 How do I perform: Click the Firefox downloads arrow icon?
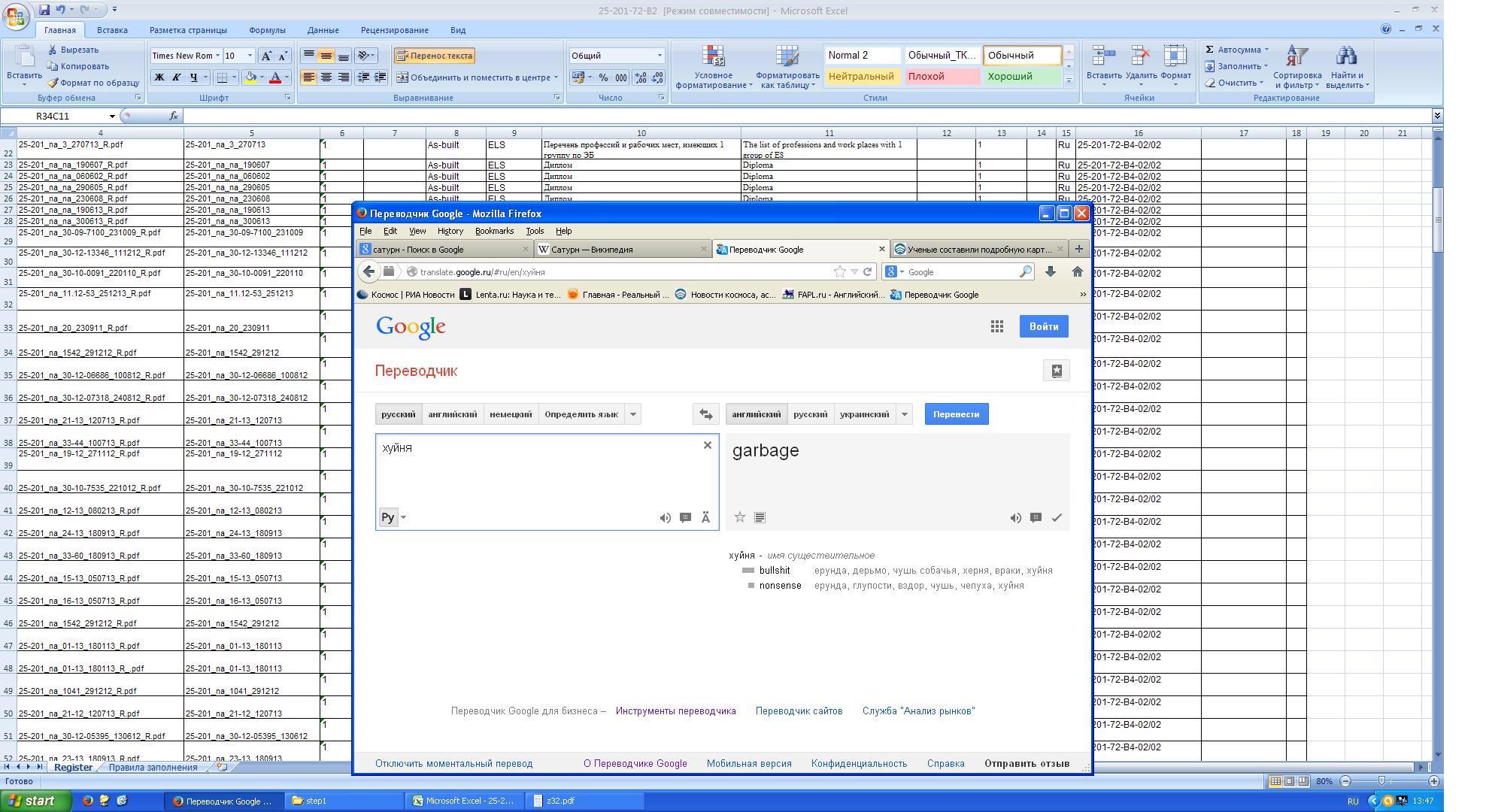tap(1051, 271)
